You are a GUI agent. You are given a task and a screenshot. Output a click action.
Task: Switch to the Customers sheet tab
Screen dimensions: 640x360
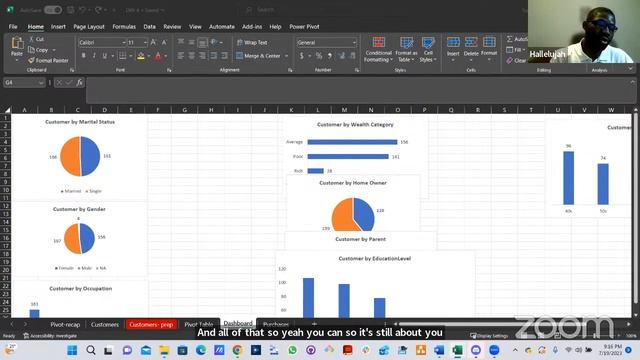point(105,324)
